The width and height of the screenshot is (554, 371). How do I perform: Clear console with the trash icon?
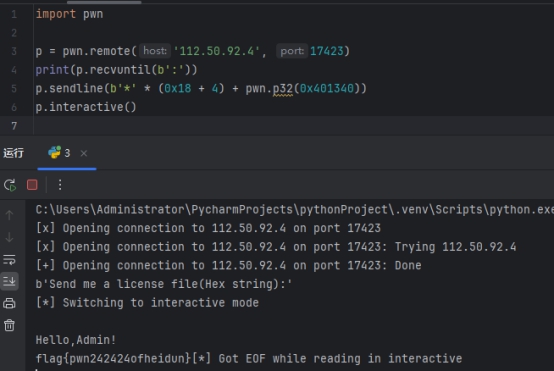10,325
